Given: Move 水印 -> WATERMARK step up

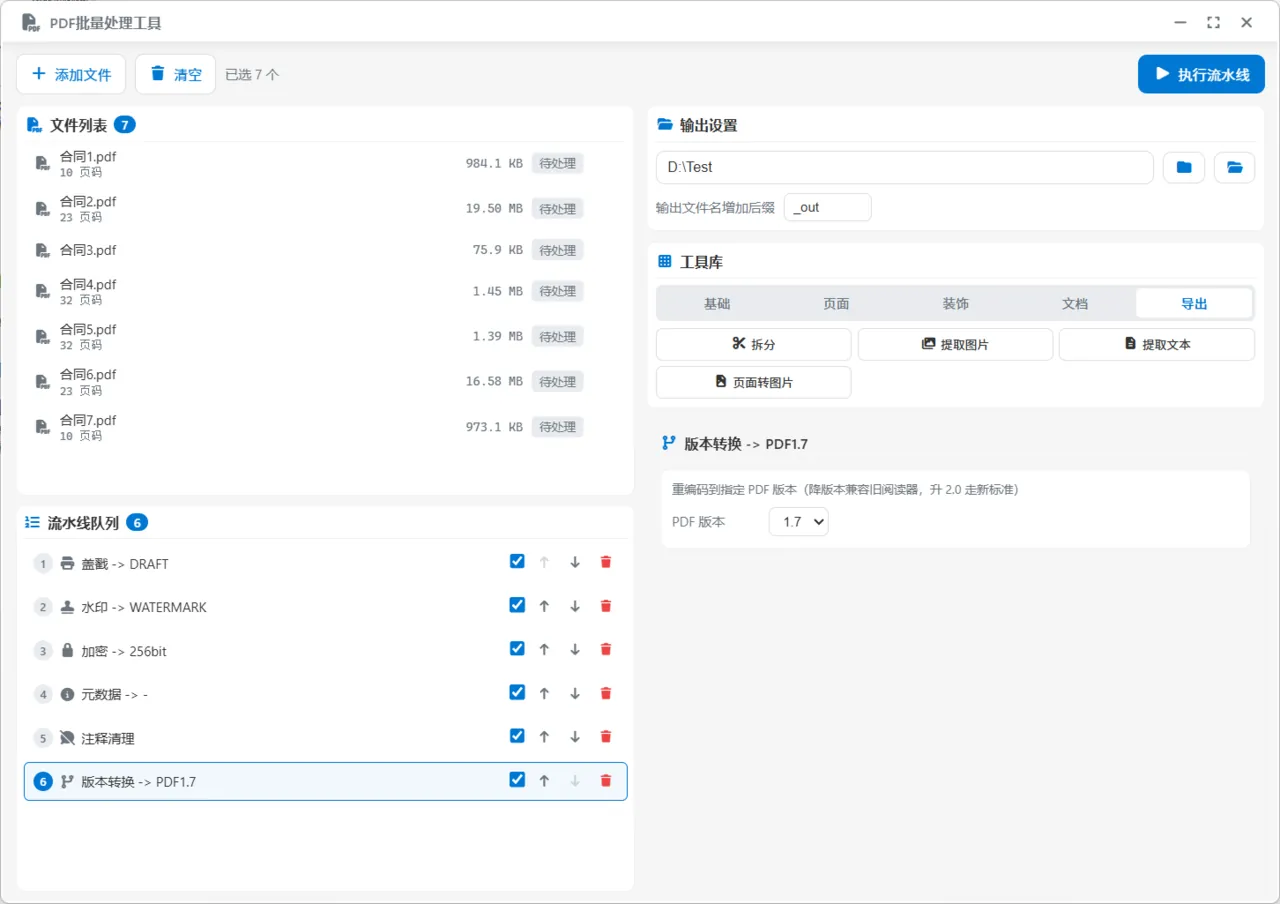Looking at the screenshot, I should pos(544,606).
